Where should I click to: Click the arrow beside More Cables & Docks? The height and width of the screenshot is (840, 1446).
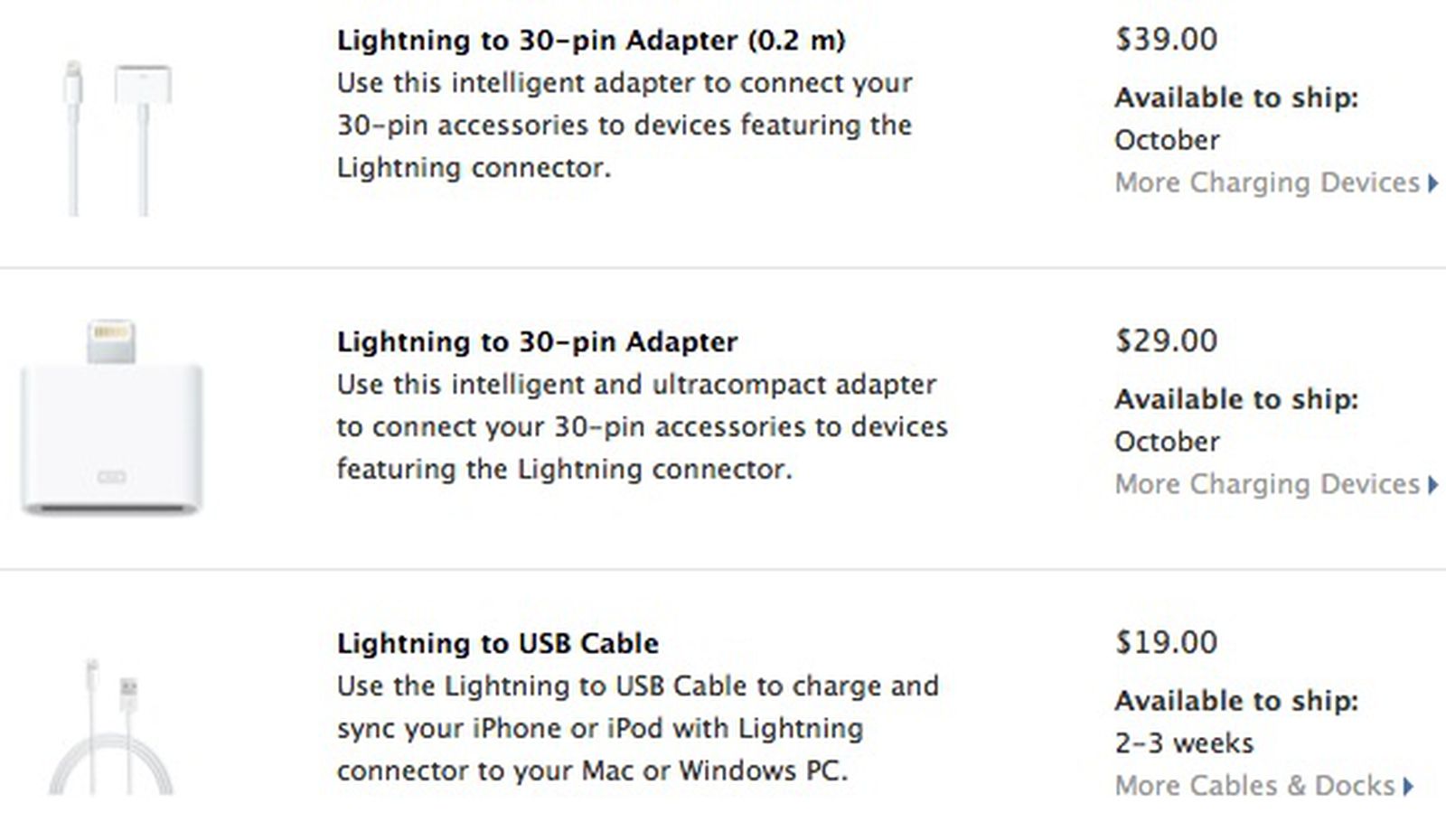(x=1408, y=787)
